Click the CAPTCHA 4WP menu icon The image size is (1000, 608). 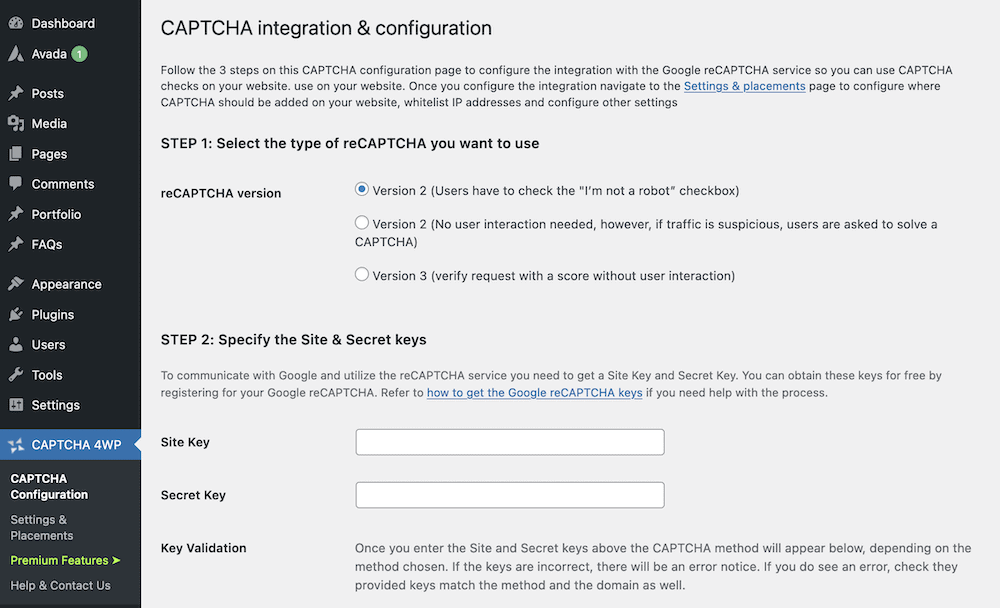16,445
